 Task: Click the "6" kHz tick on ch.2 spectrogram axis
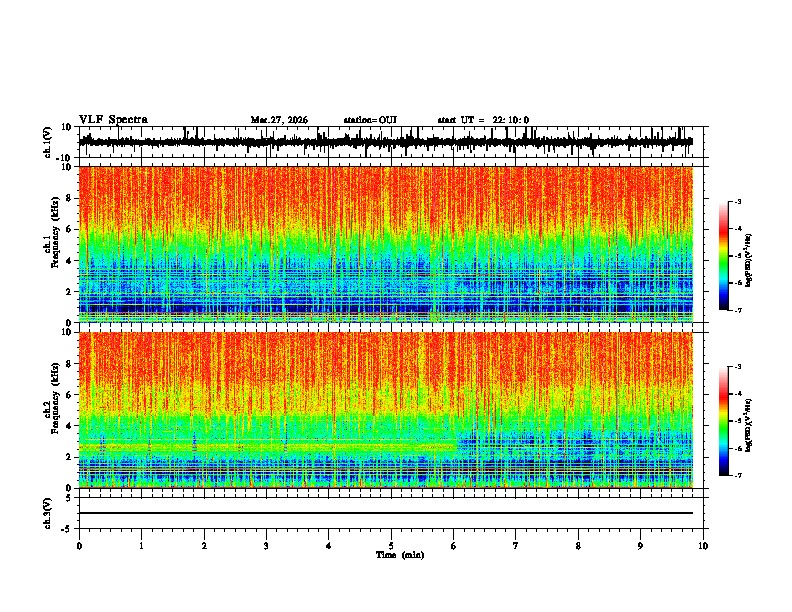click(69, 395)
